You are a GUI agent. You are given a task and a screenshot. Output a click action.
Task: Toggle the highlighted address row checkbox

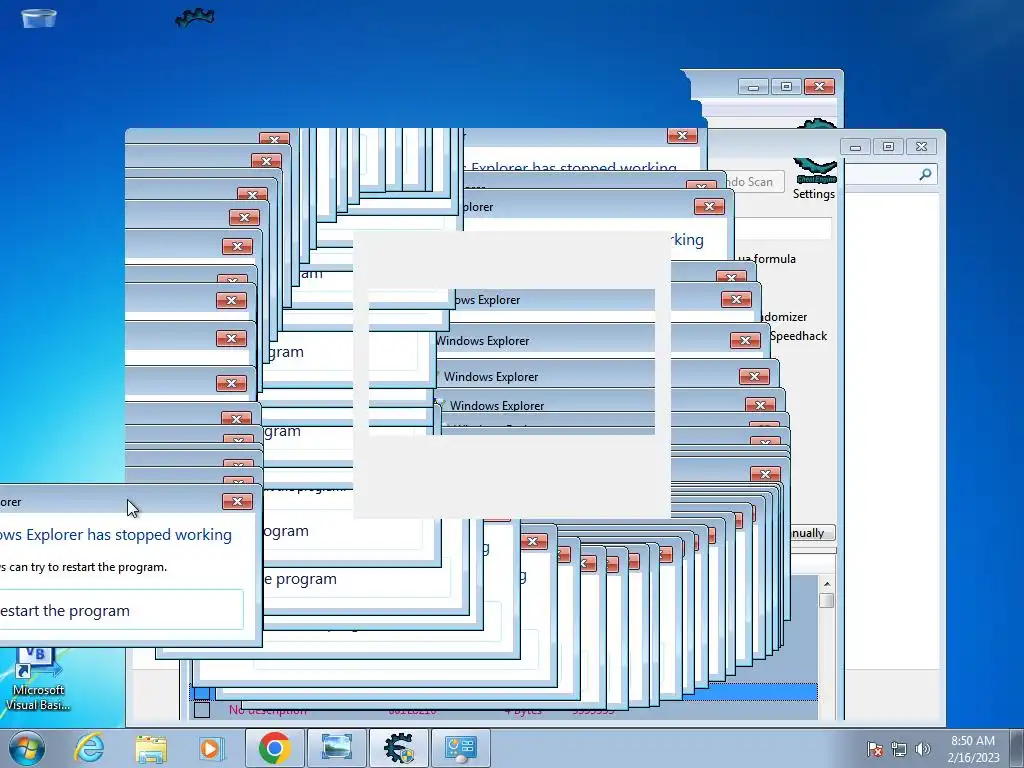tap(202, 692)
